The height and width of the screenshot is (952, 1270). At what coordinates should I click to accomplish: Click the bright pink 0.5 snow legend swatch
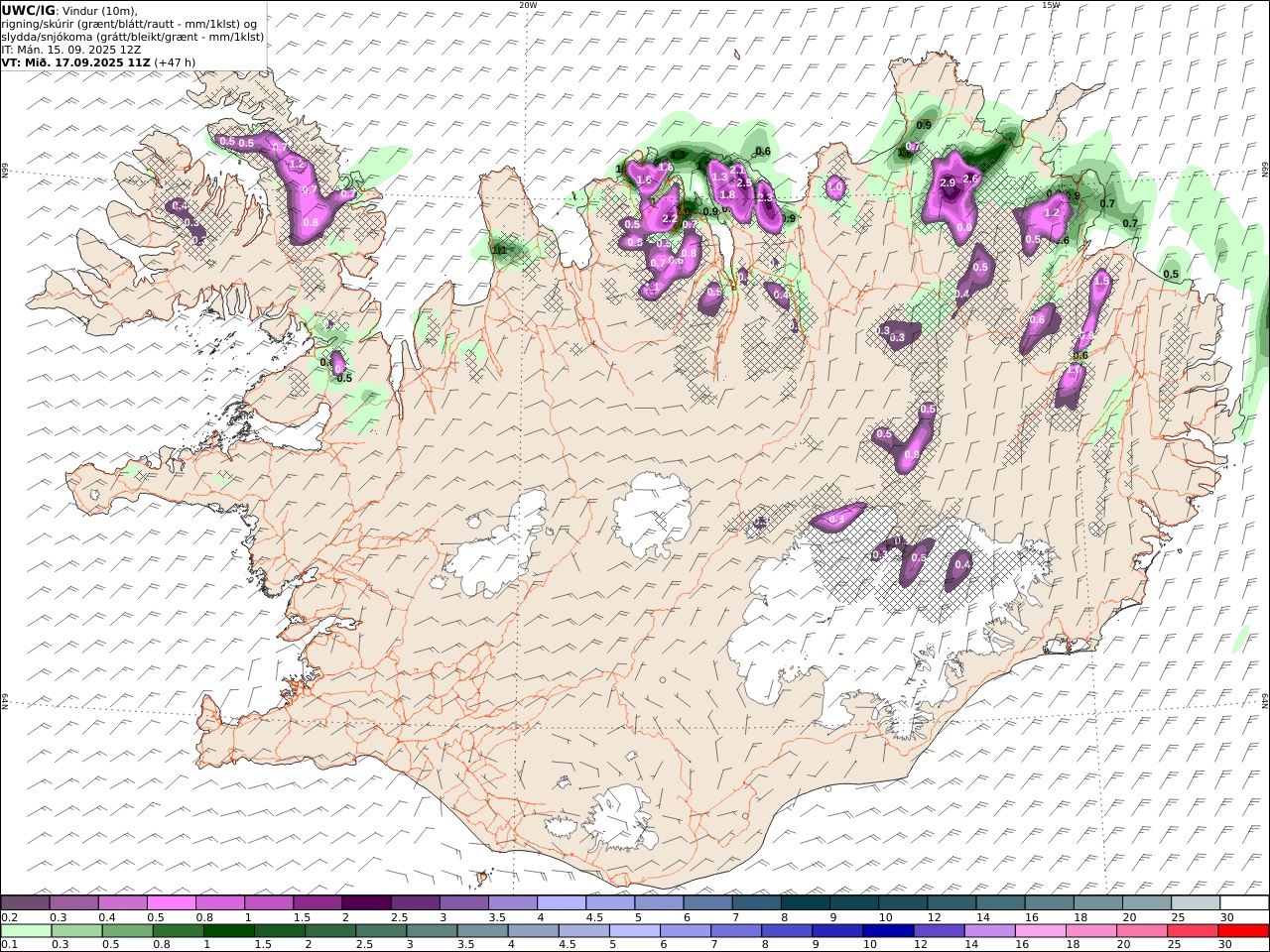171,902
